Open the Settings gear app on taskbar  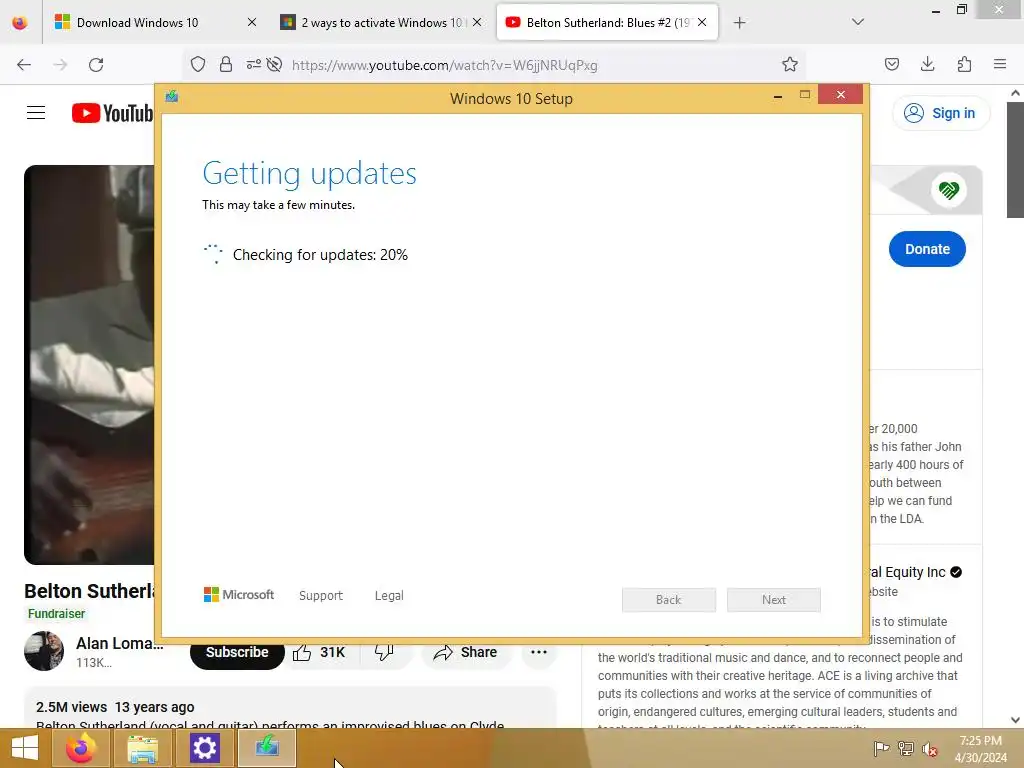pos(204,748)
